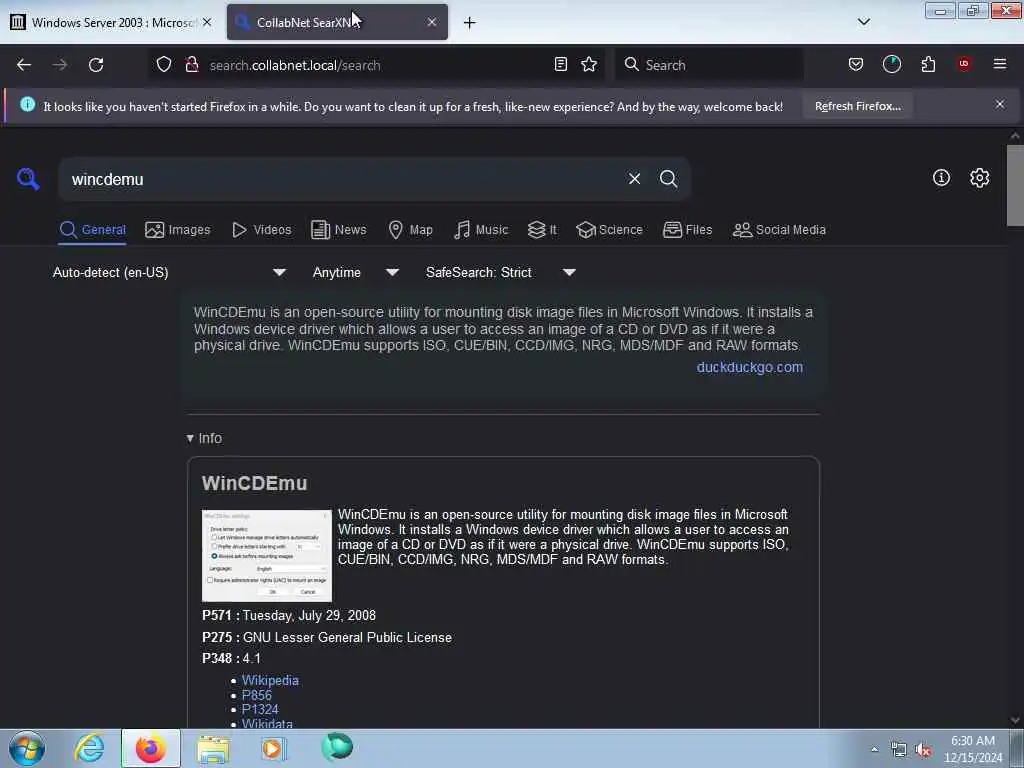This screenshot has height=768, width=1024.
Task: Open the Wikipedia link
Action: click(x=270, y=680)
